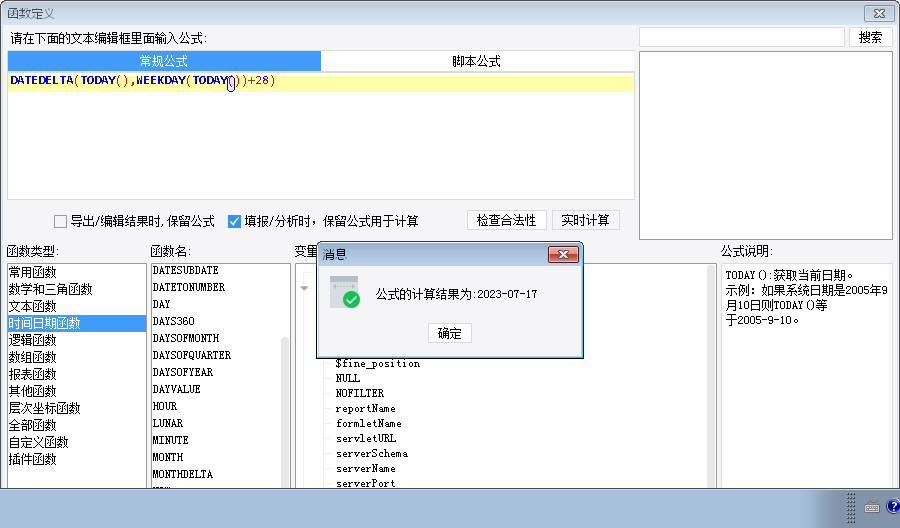Image resolution: width=900 pixels, height=528 pixels.
Task: Click inside the yellow formula editor line
Action: [x=321, y=83]
